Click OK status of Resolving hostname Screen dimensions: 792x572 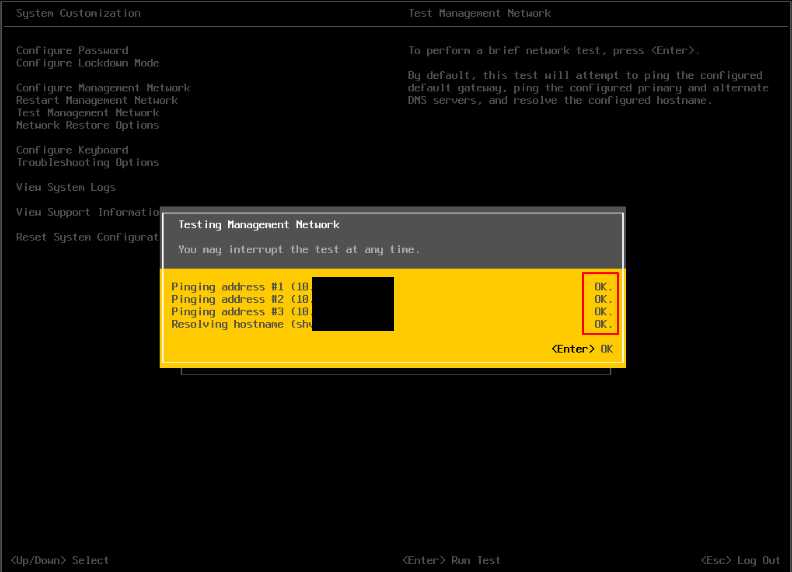603,324
